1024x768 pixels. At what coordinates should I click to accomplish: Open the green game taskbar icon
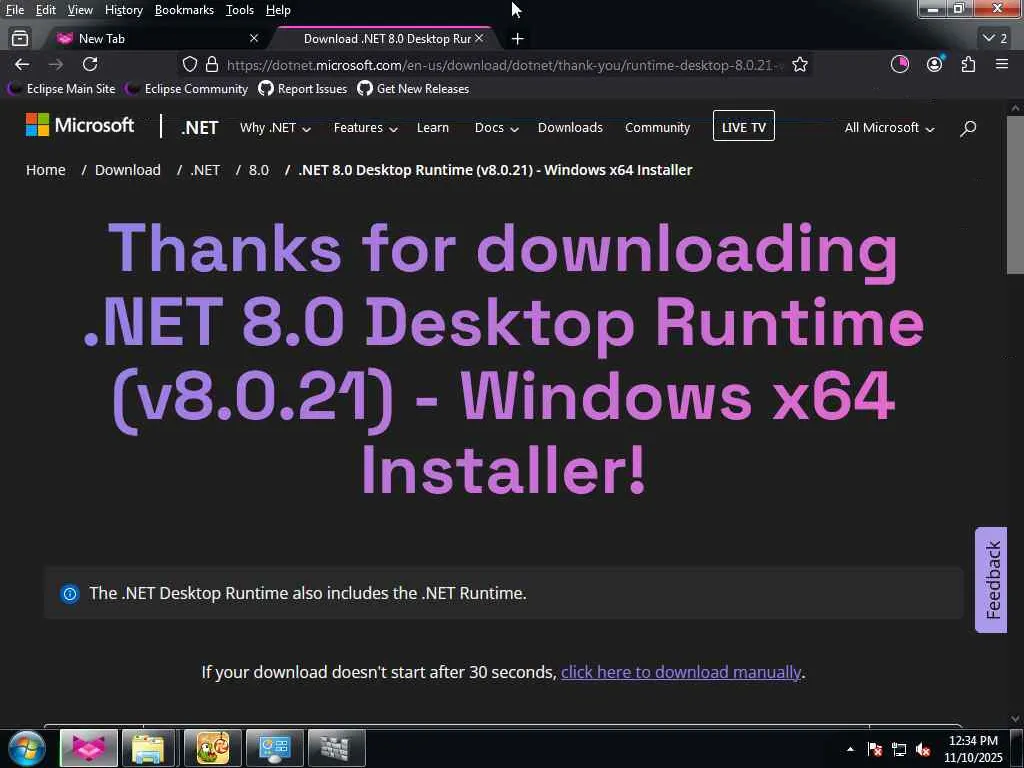coord(212,748)
